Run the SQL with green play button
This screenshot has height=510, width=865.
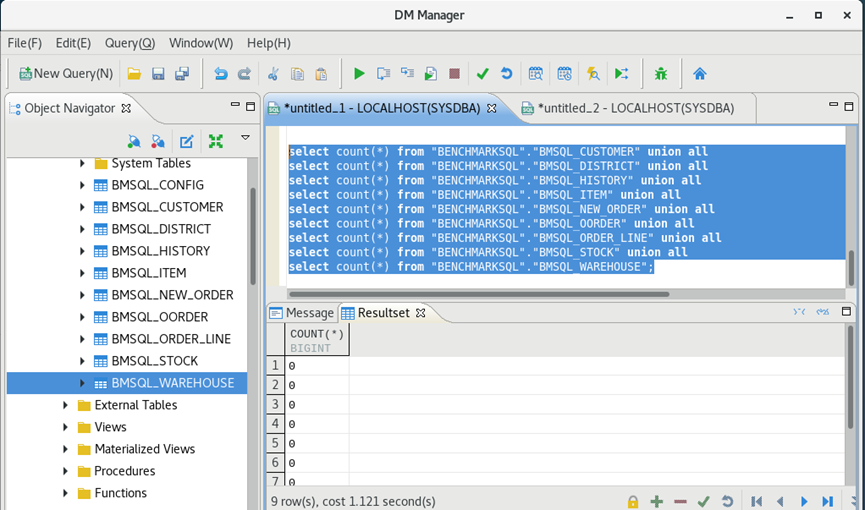click(x=359, y=73)
